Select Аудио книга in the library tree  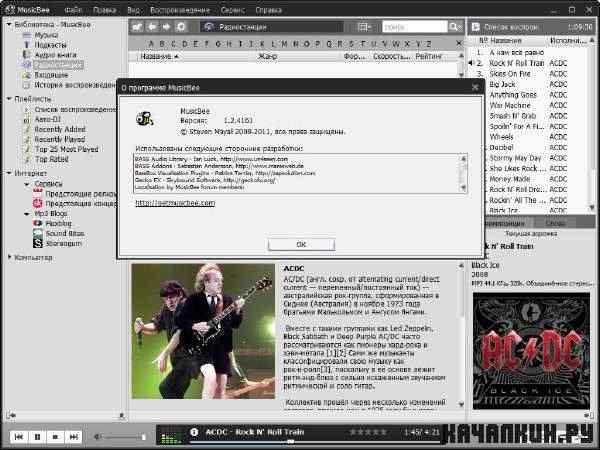[x=55, y=55]
